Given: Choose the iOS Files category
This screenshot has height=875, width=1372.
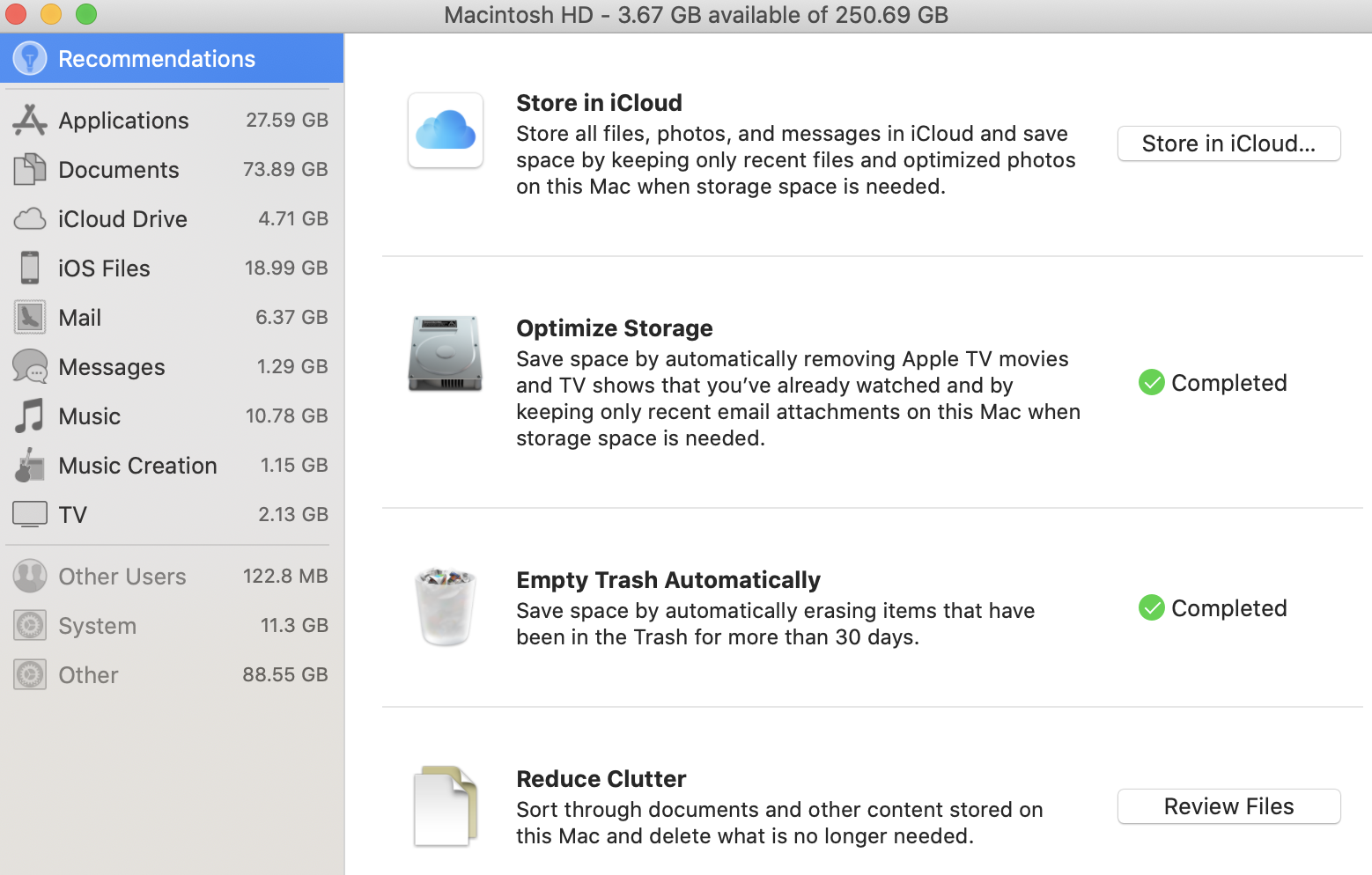Looking at the screenshot, I should point(172,268).
